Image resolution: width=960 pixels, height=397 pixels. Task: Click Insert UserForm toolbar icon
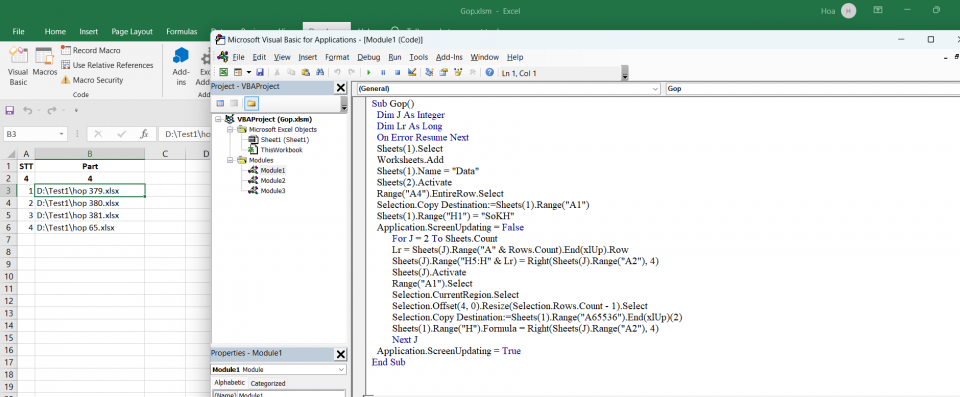tap(238, 72)
